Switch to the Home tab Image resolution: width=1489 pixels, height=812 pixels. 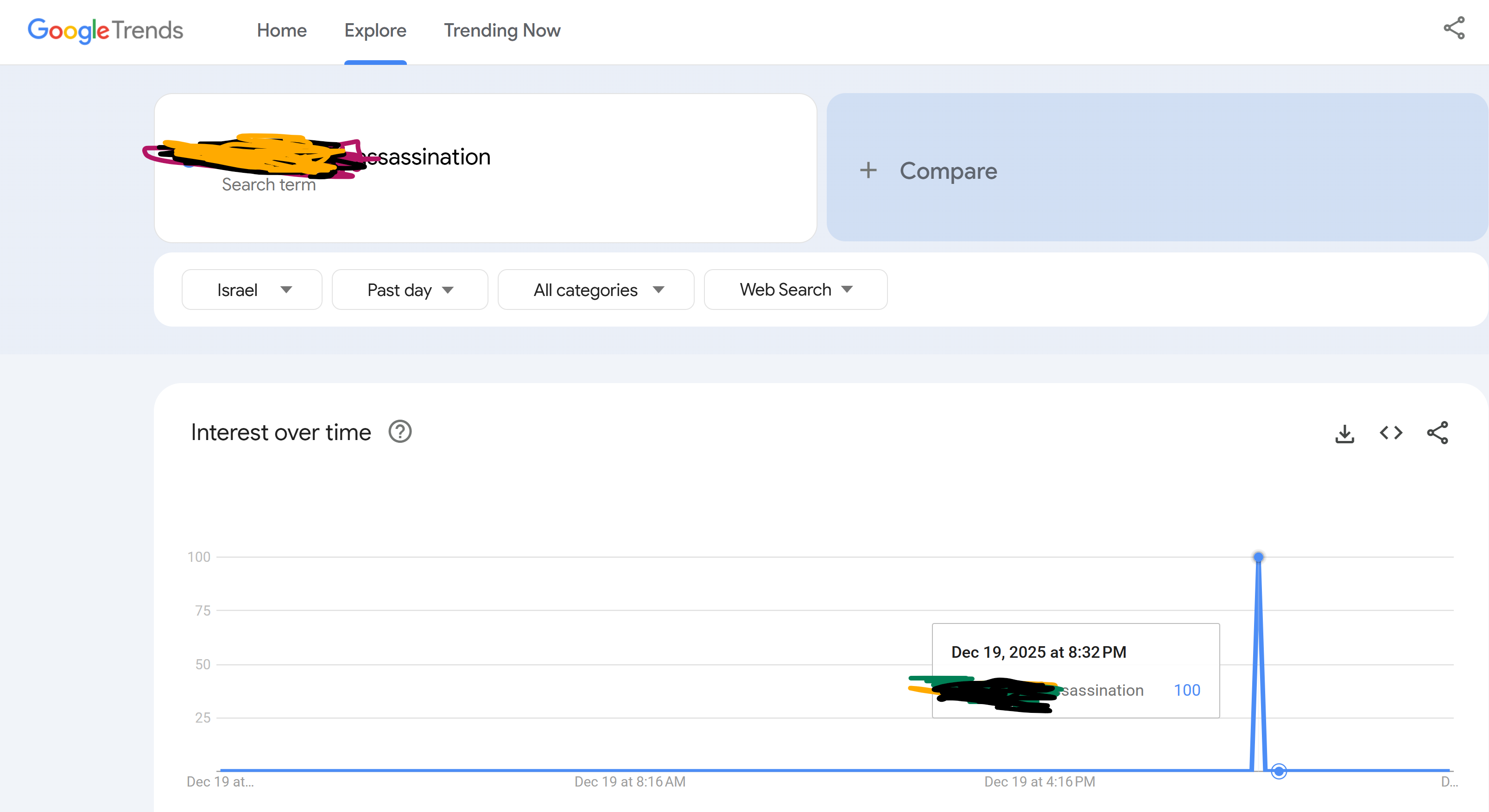[x=281, y=30]
